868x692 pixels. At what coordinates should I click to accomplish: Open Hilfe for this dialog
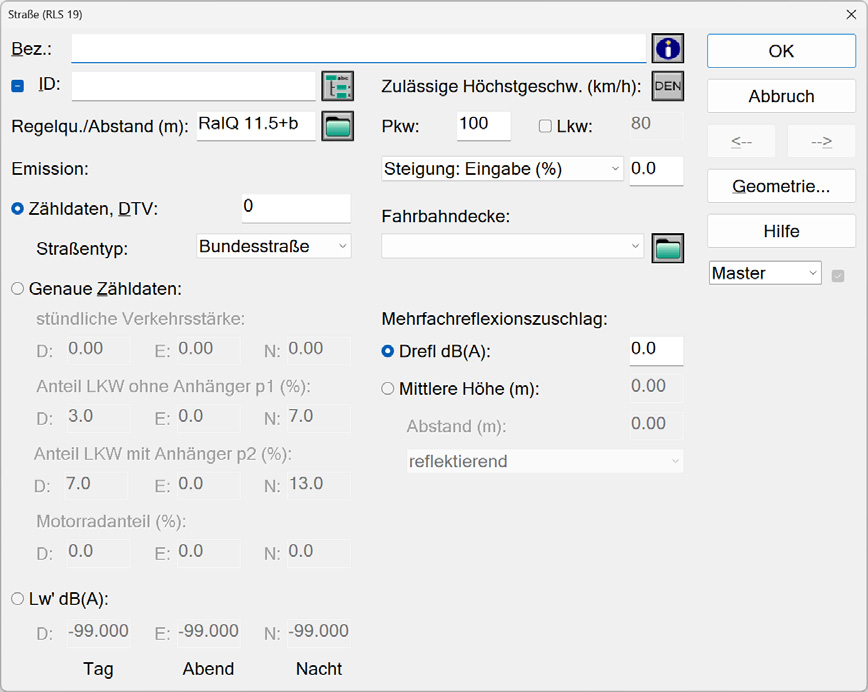point(781,231)
